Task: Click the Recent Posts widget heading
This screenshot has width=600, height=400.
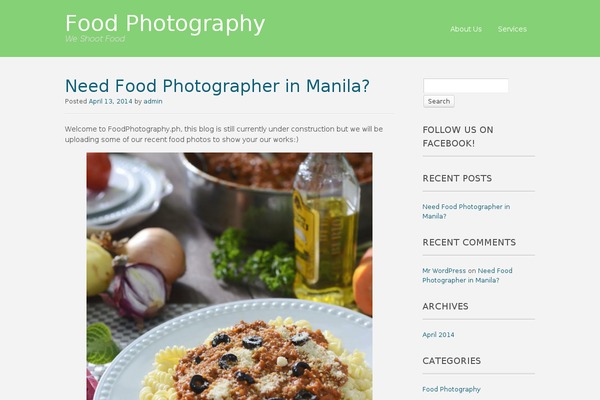Action: pos(457,178)
